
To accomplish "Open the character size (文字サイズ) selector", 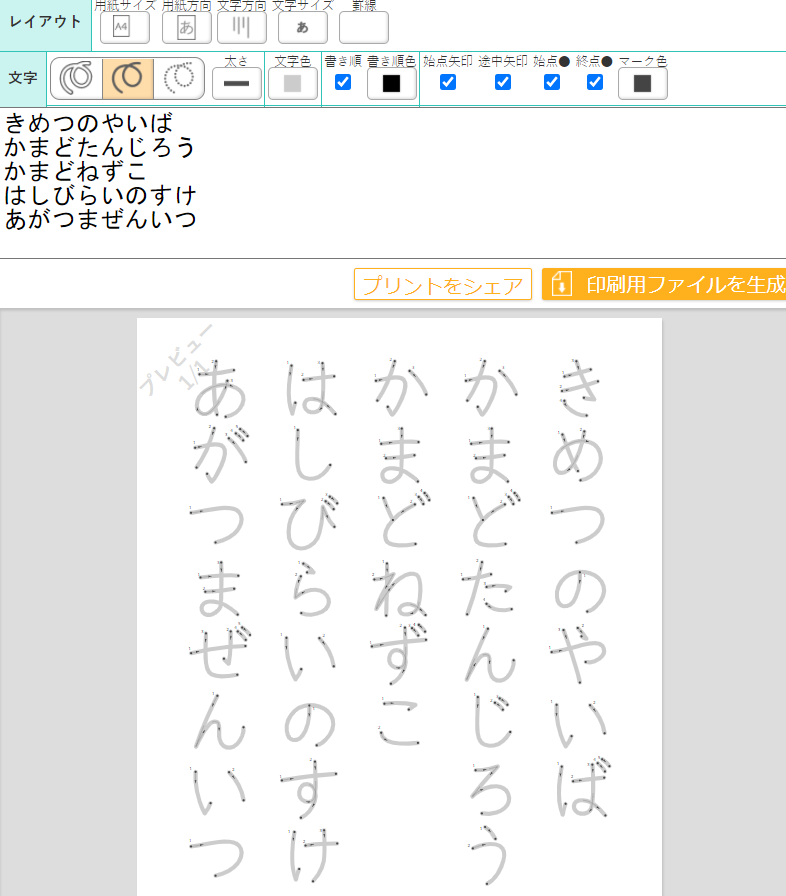I will [302, 27].
